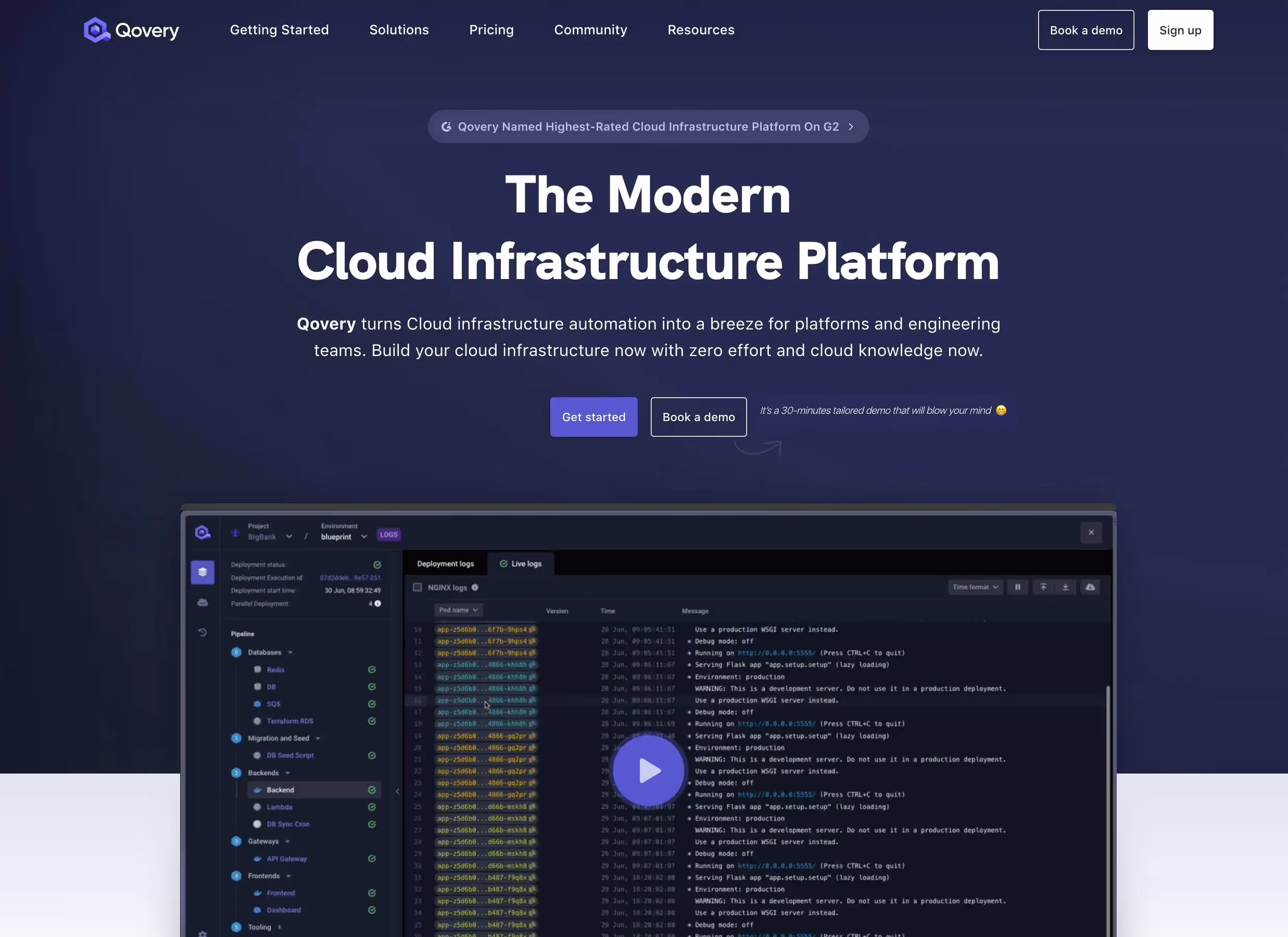Open the Pricing menu item

pos(491,30)
